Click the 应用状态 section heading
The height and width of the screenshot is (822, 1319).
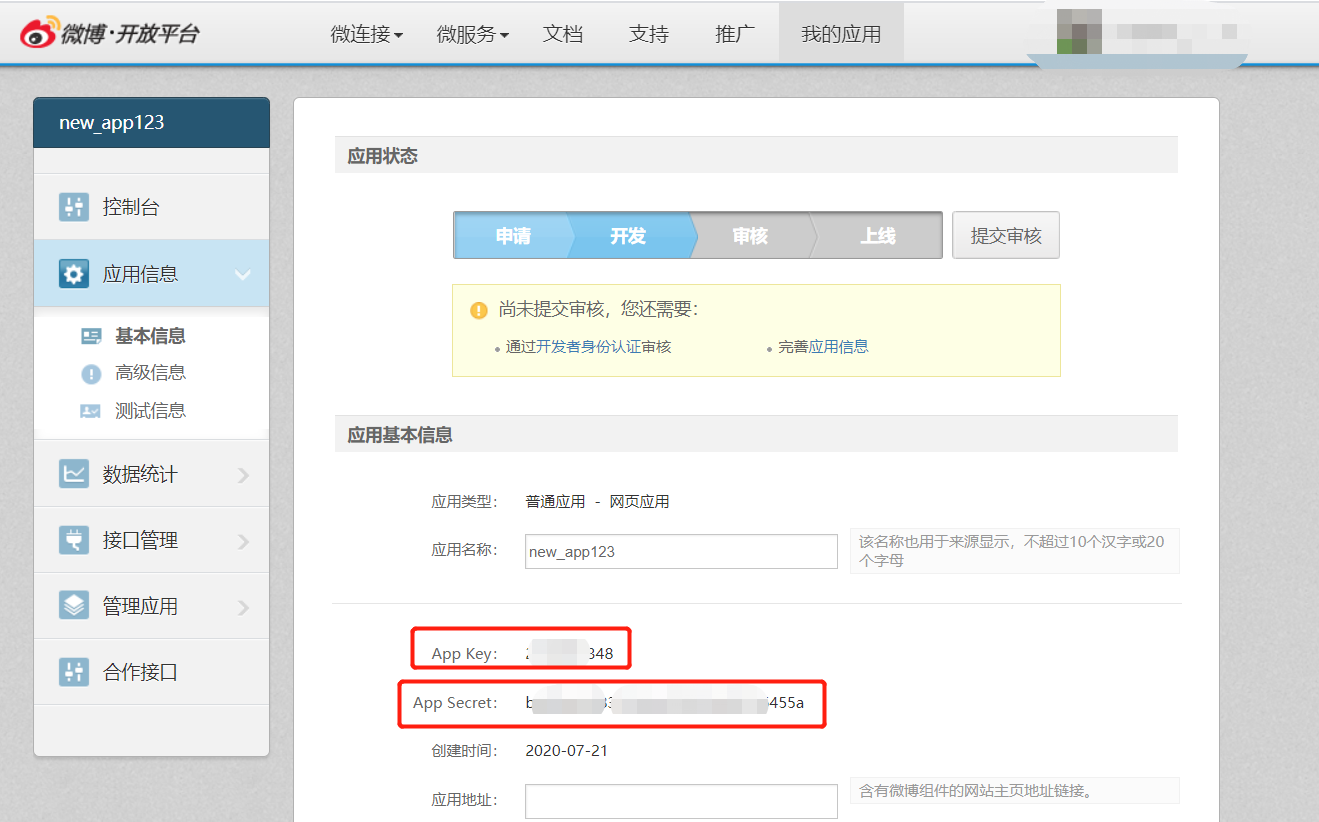pos(382,156)
